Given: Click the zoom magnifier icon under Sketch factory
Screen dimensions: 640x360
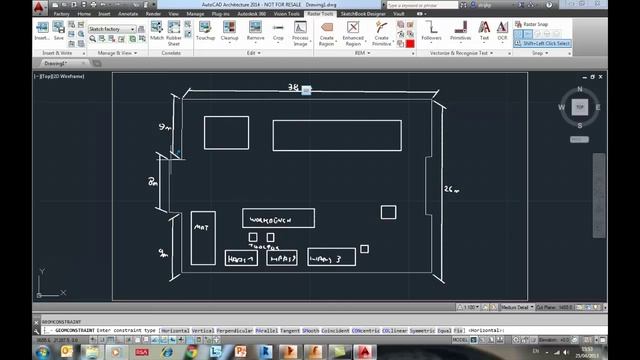Looking at the screenshot, I should pos(93,39).
